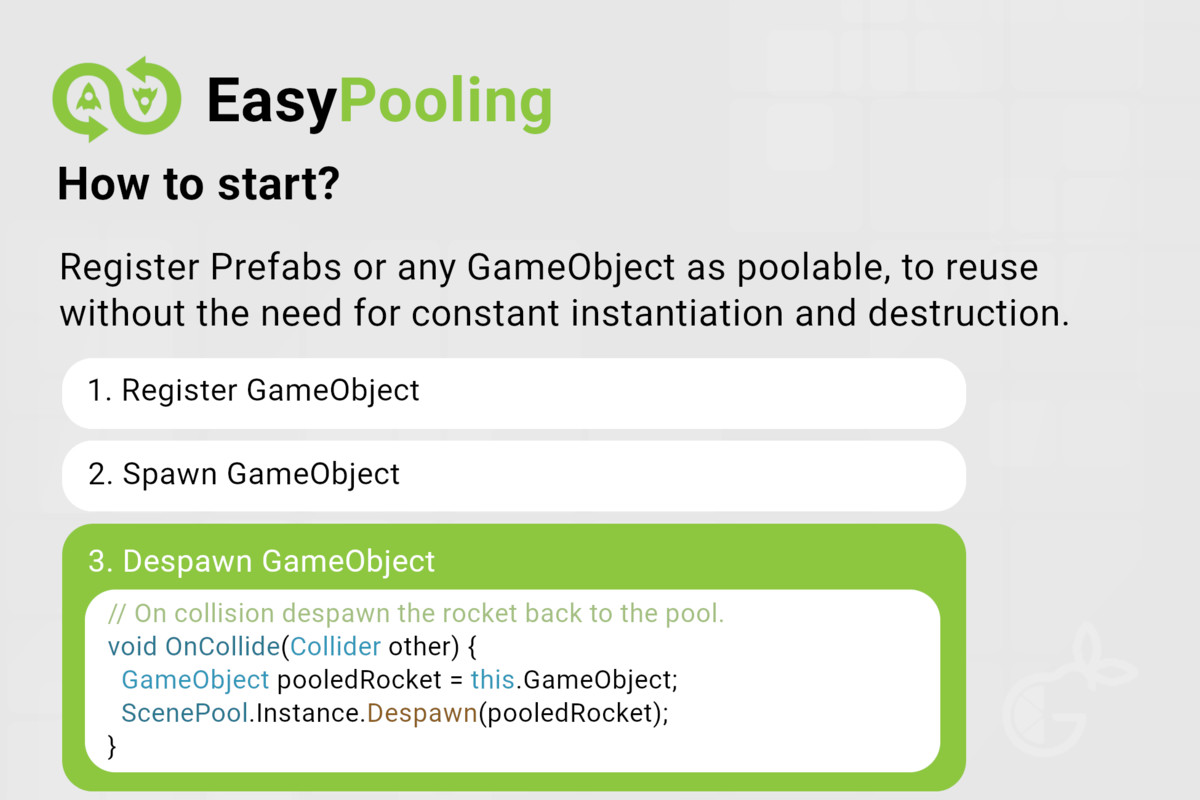Screen dimensions: 1200x800
Task: Click the "OnCollide" method name in the code
Action: click(221, 647)
